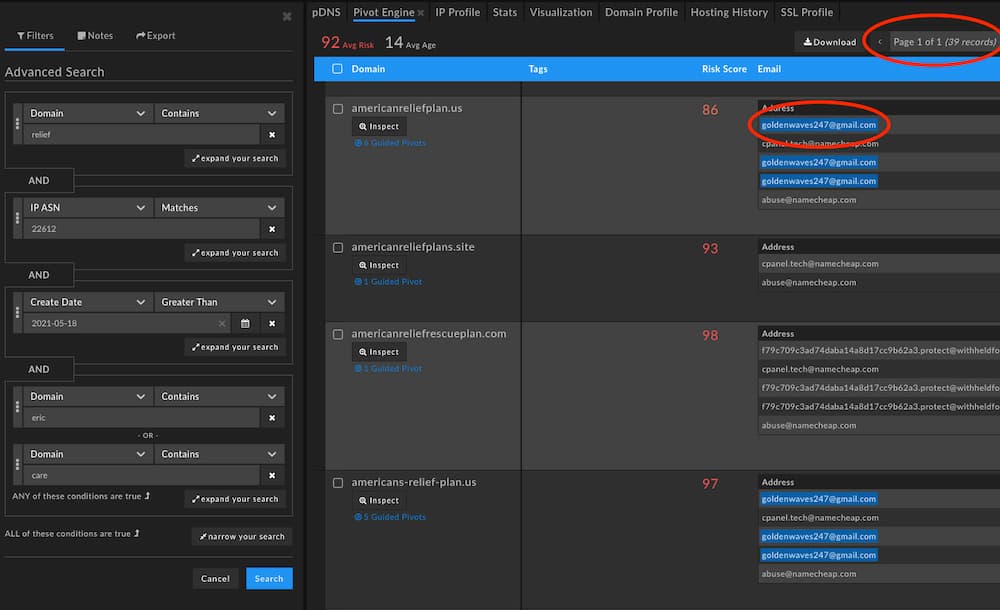This screenshot has height=610, width=1000.
Task: Open 6 Guided Pivots link
Action: pyautogui.click(x=390, y=143)
